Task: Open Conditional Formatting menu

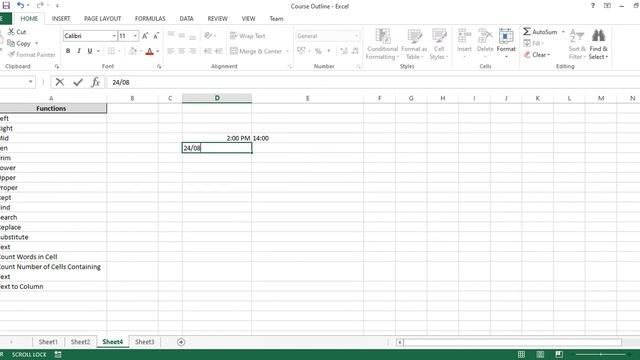Action: tap(382, 44)
